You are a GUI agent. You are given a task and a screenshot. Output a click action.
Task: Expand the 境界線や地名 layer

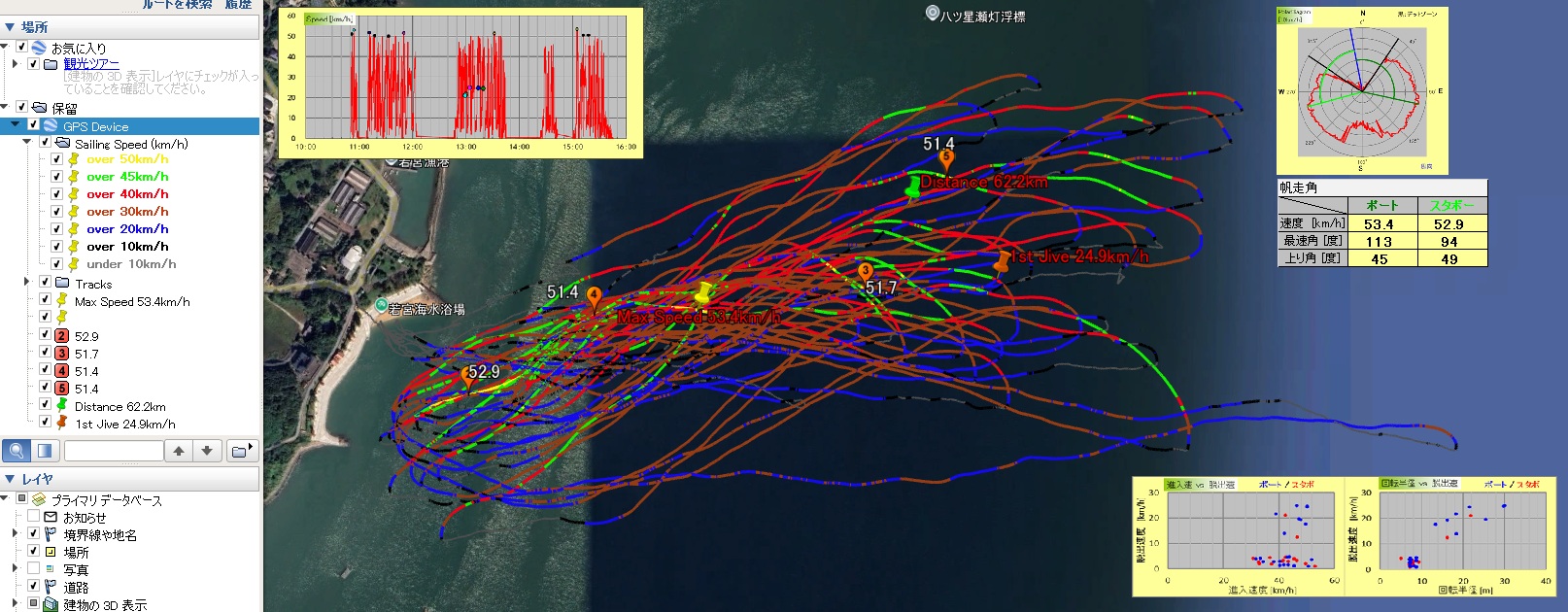tap(16, 533)
